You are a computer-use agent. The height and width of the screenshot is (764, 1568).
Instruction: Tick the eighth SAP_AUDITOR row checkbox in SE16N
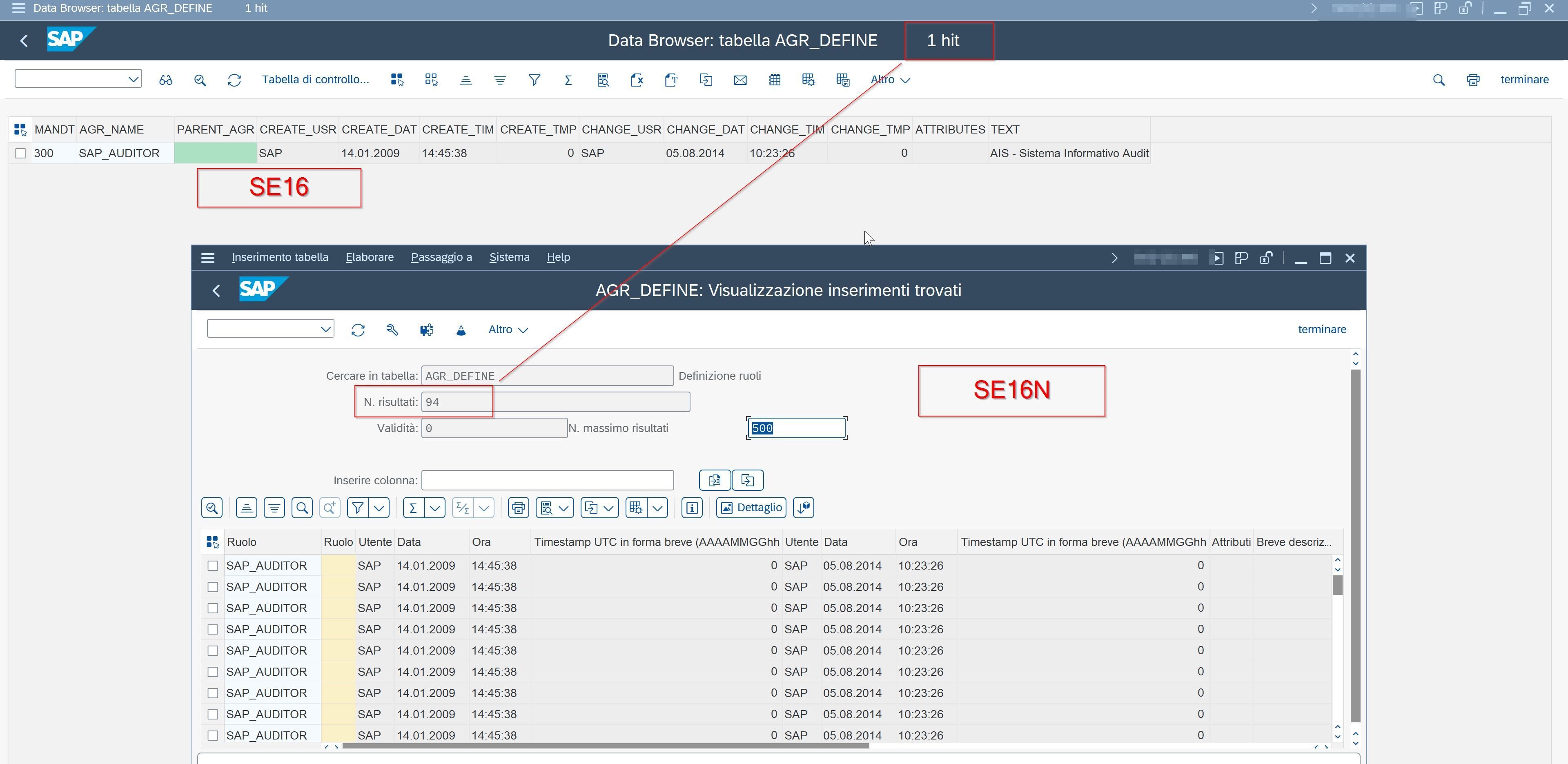212,714
